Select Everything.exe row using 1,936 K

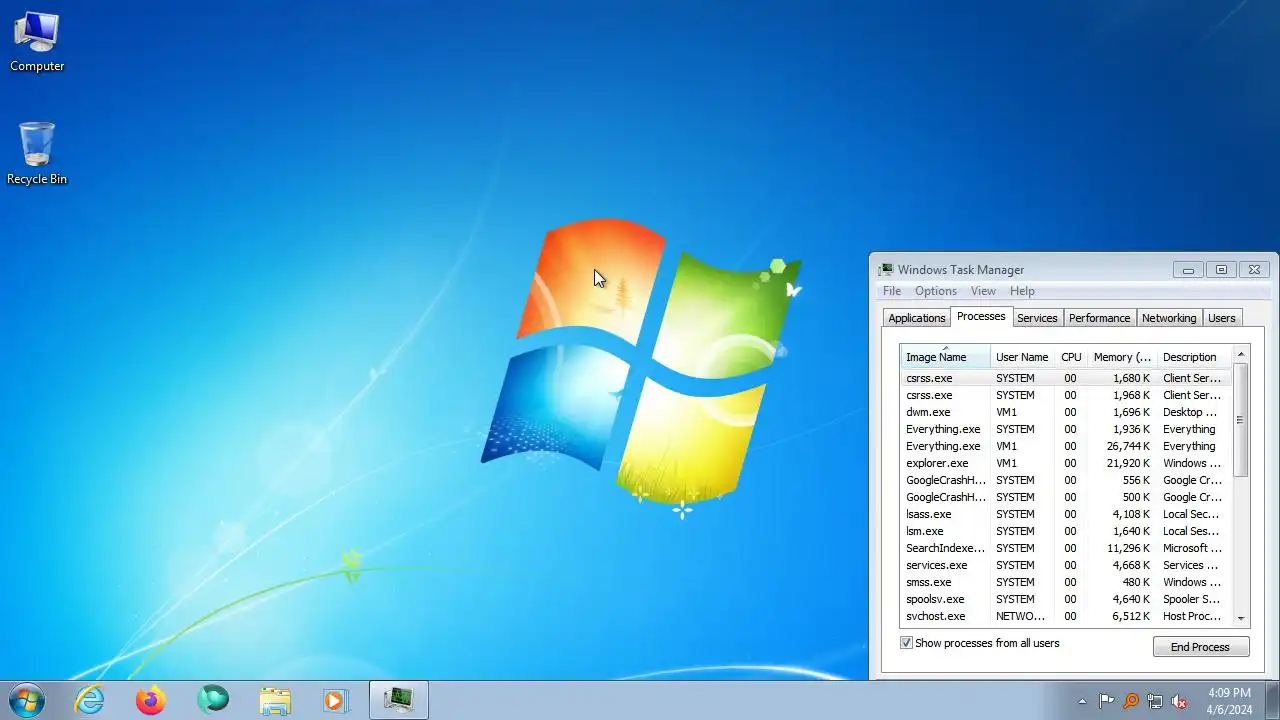1066,429
